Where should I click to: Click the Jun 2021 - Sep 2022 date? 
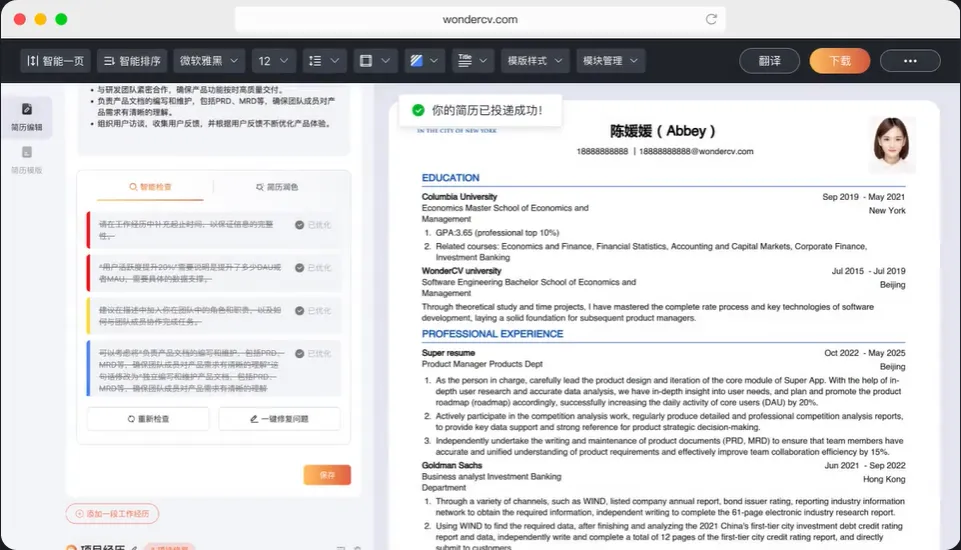[865, 465]
